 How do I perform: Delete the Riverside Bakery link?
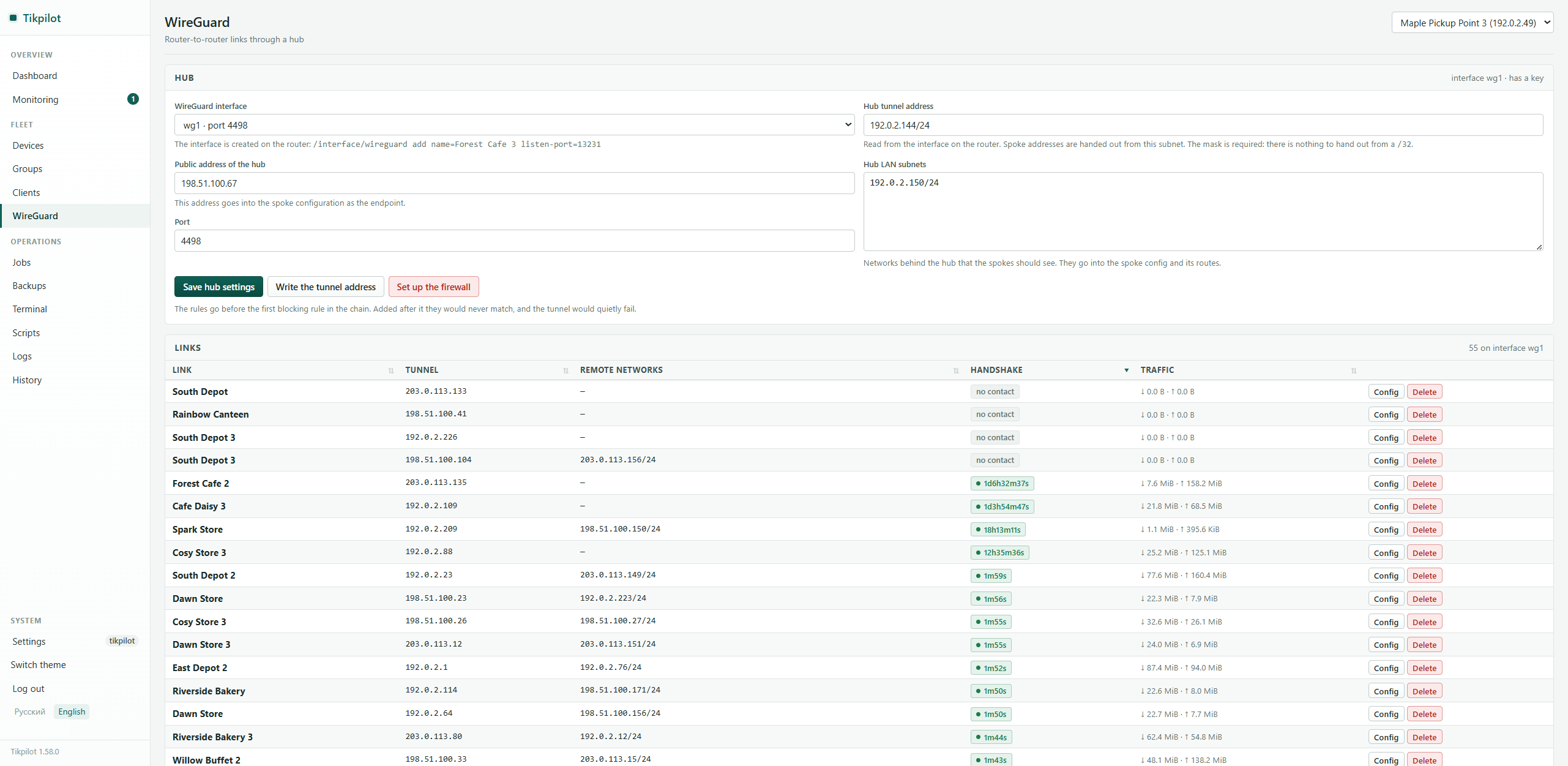pos(1424,691)
